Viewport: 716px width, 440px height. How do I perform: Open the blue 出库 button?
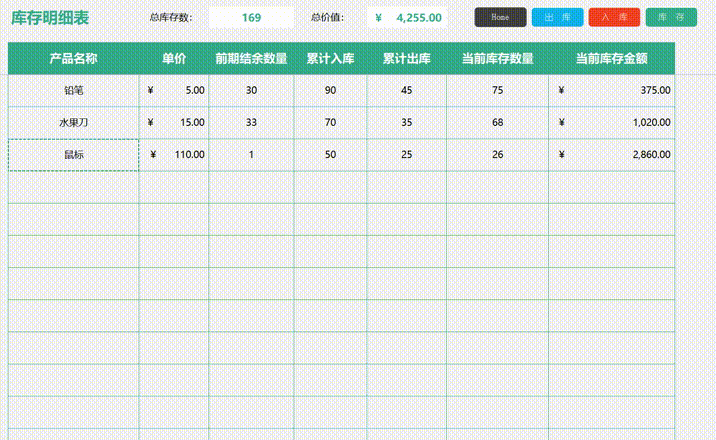click(x=557, y=17)
